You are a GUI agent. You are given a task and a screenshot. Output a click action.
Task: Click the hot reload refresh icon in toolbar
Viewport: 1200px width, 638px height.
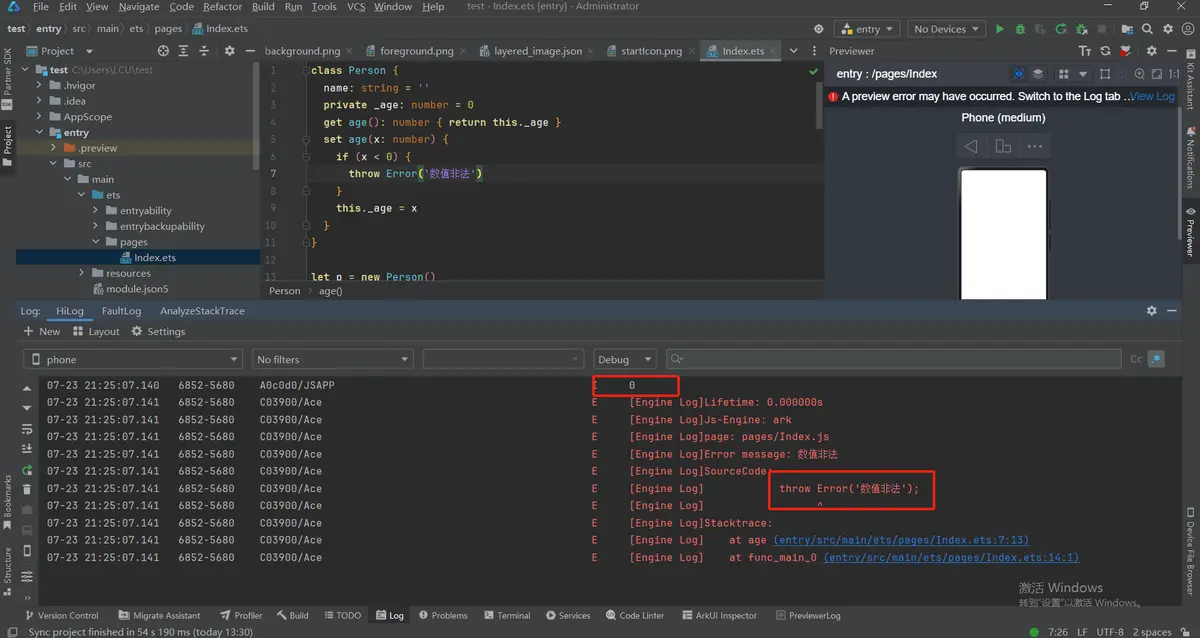coord(1061,29)
